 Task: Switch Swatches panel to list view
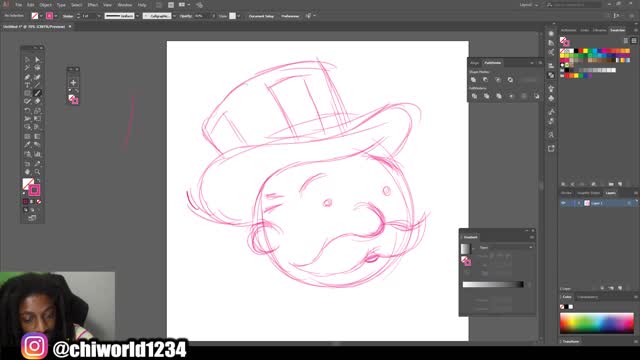tap(626, 40)
